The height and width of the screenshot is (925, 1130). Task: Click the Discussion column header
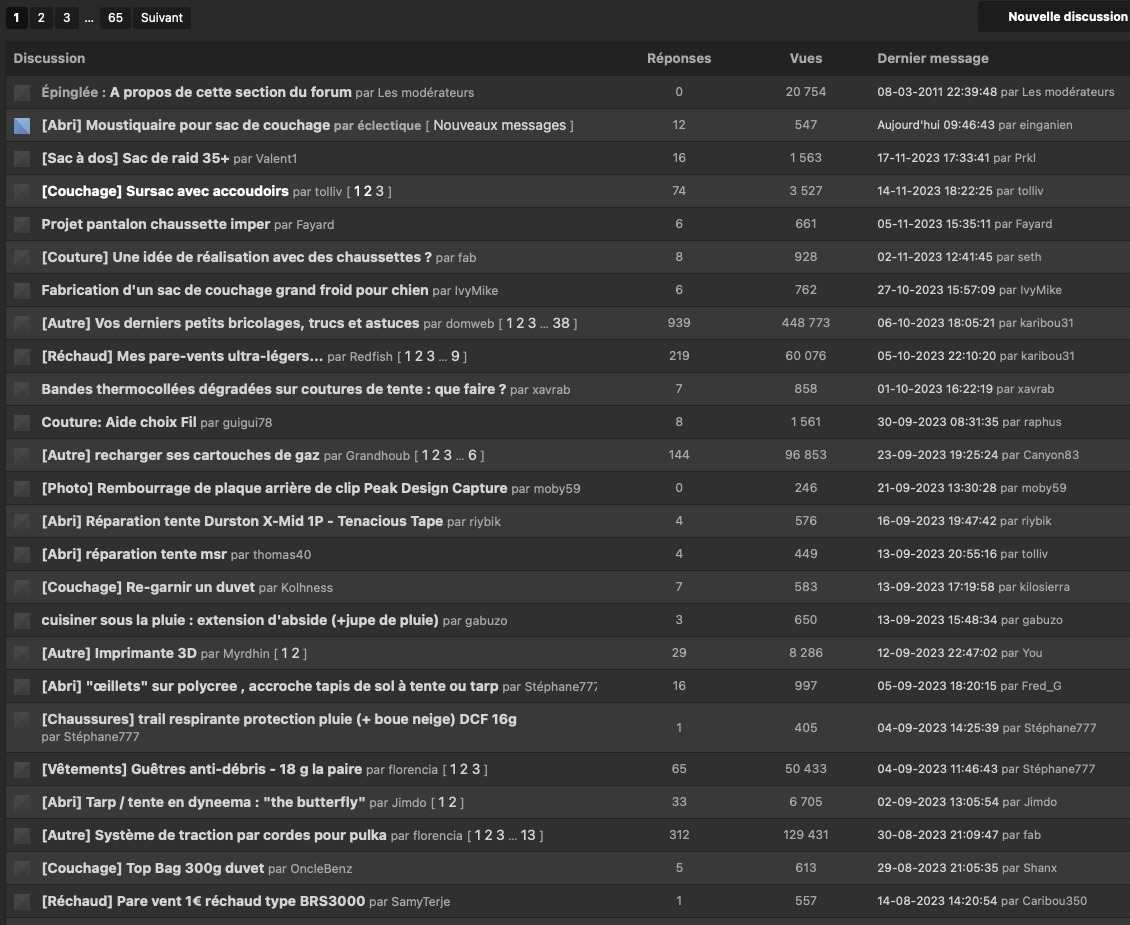pos(49,58)
